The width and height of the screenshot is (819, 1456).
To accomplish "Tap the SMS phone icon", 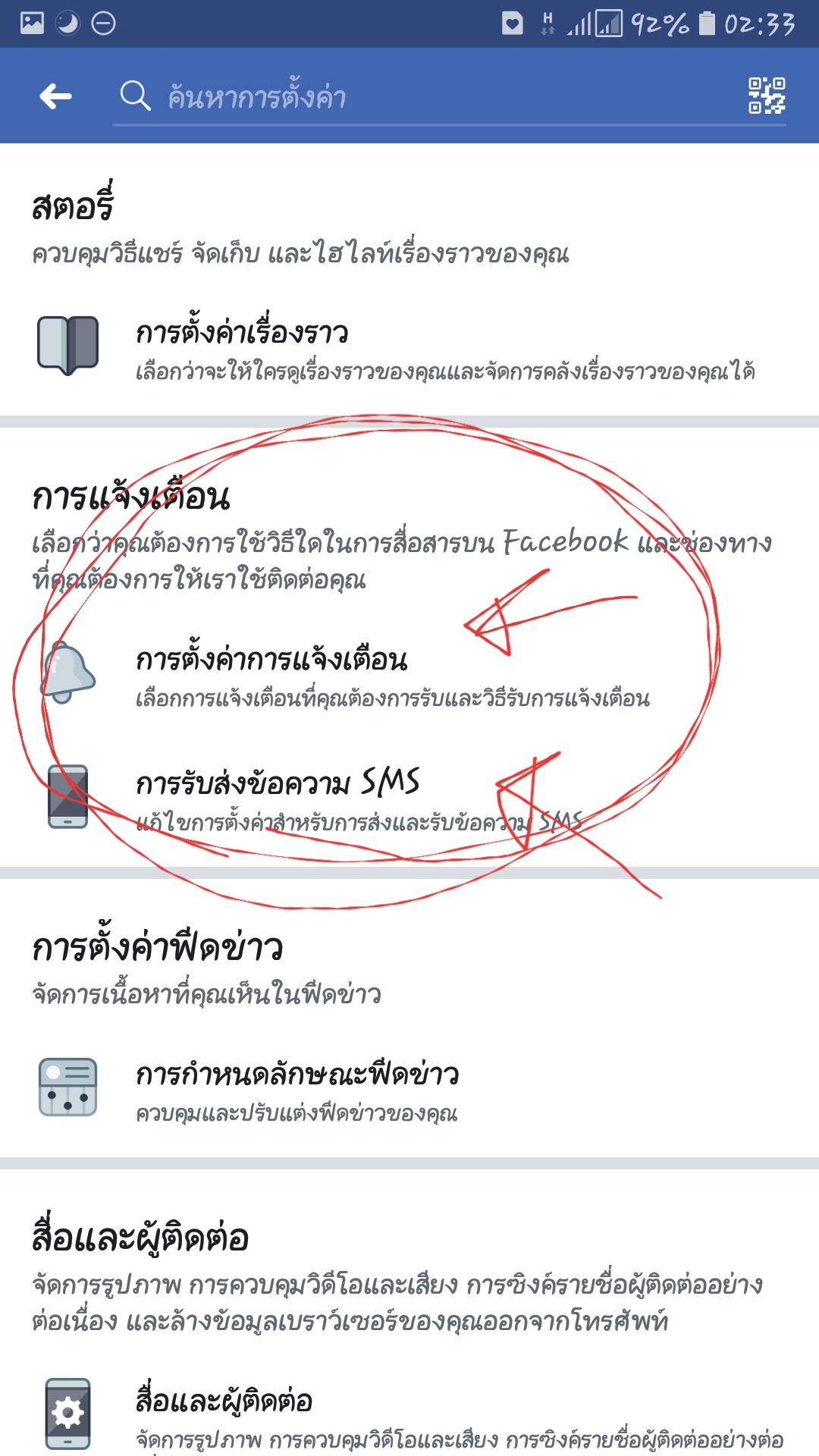I will tap(67, 796).
